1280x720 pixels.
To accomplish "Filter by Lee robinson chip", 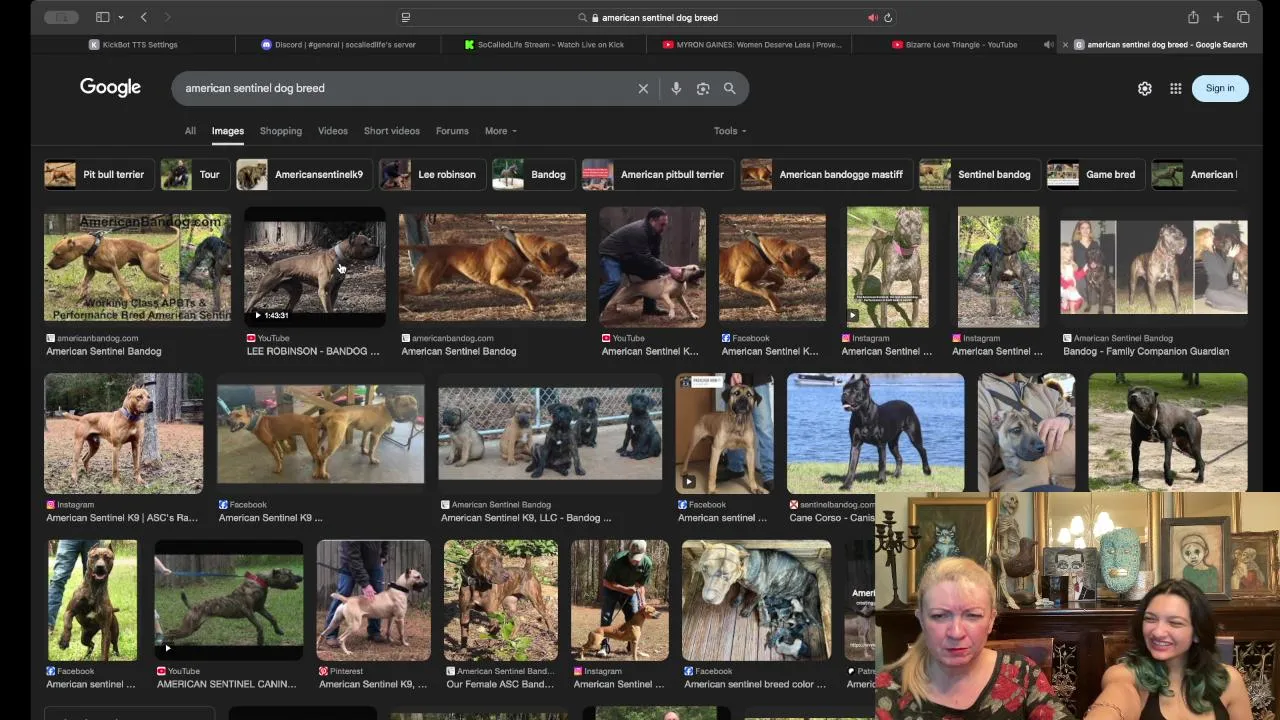I will click(432, 174).
